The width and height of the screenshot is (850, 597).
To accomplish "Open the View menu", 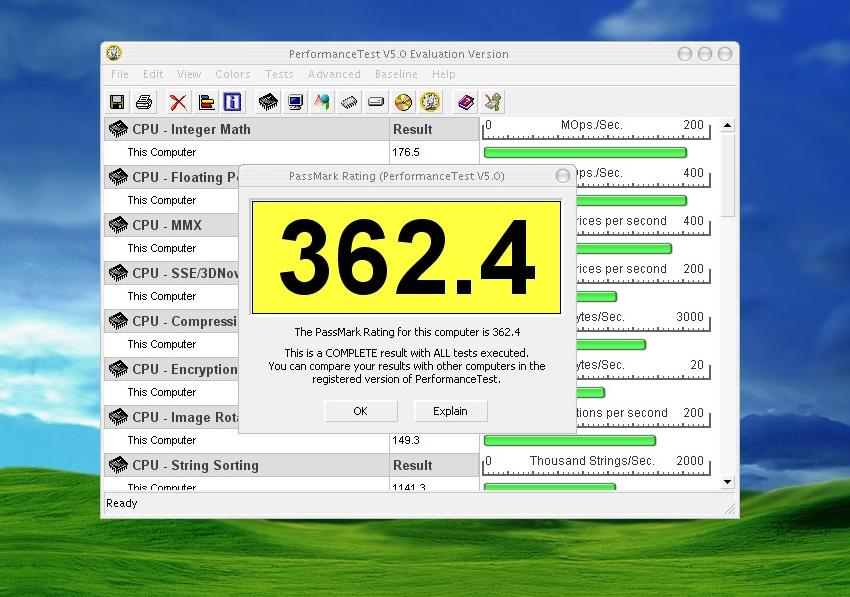I will [189, 74].
